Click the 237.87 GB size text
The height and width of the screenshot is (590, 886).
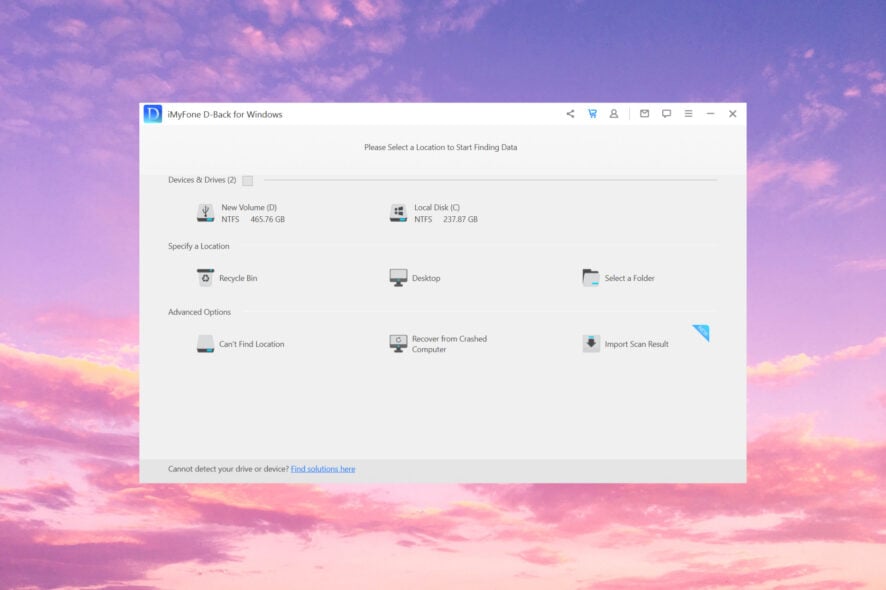(x=461, y=219)
